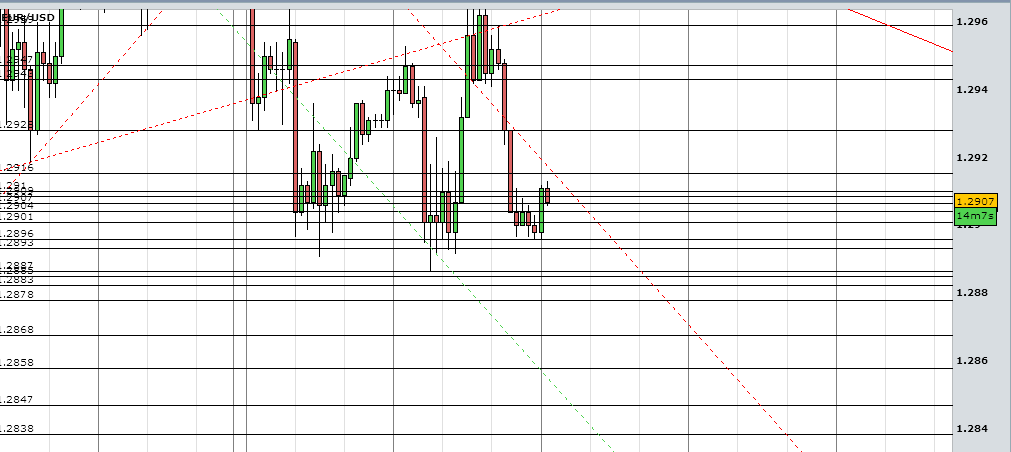This screenshot has width=1011, height=452.
Task: Select the 1.2916 horizontal line label
Action: [x=17, y=168]
